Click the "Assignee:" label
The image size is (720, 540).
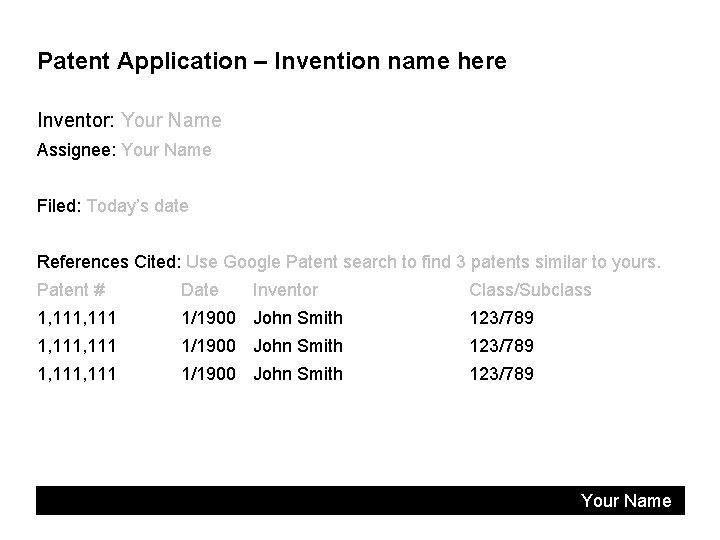pyautogui.click(x=77, y=151)
